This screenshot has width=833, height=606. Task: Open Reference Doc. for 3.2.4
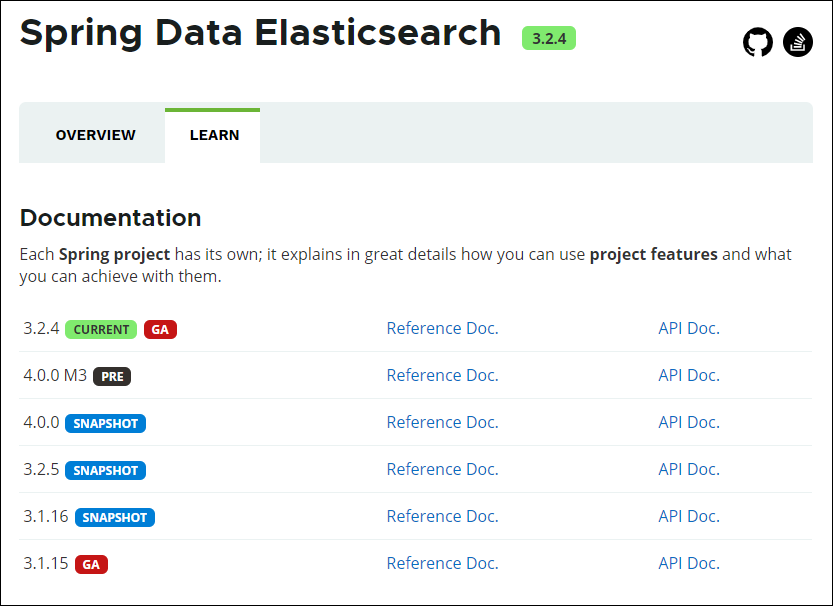443,328
